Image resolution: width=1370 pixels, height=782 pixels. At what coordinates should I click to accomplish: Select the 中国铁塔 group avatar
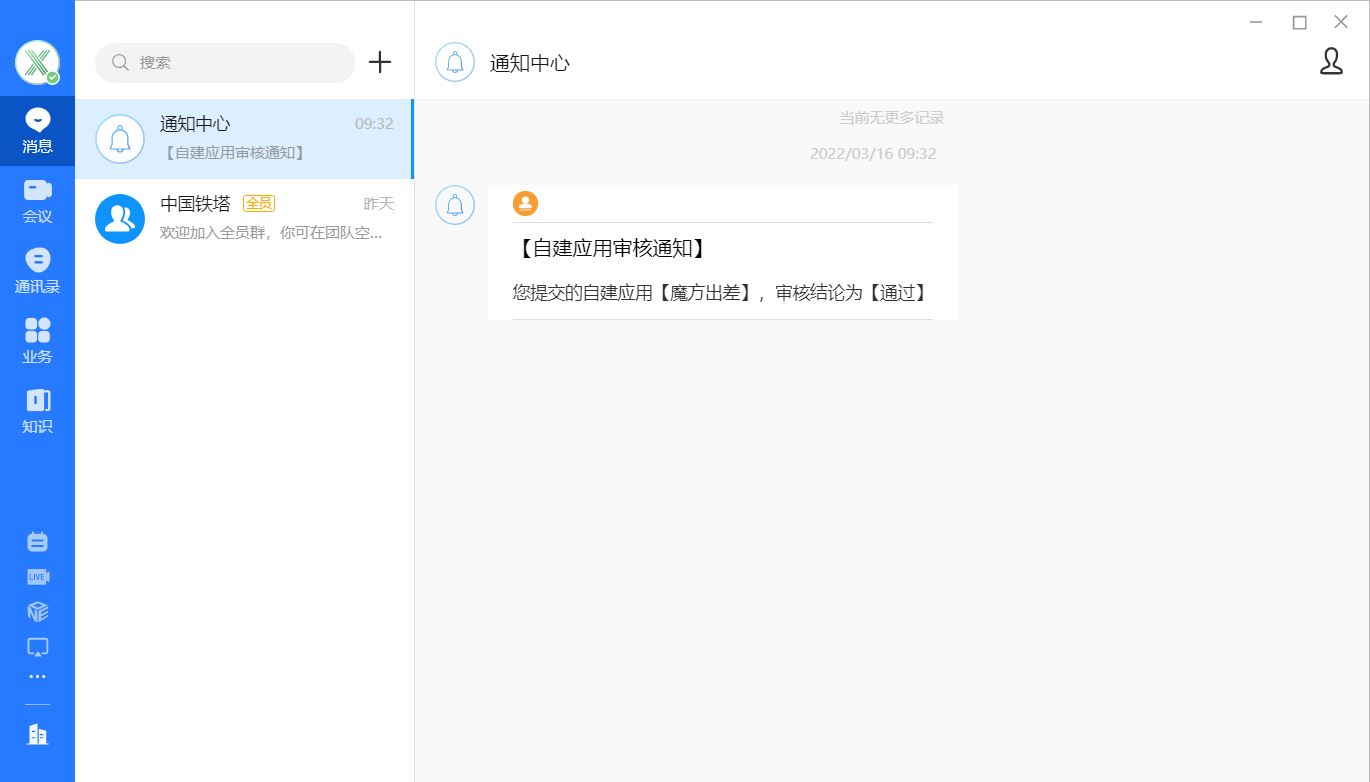point(120,218)
